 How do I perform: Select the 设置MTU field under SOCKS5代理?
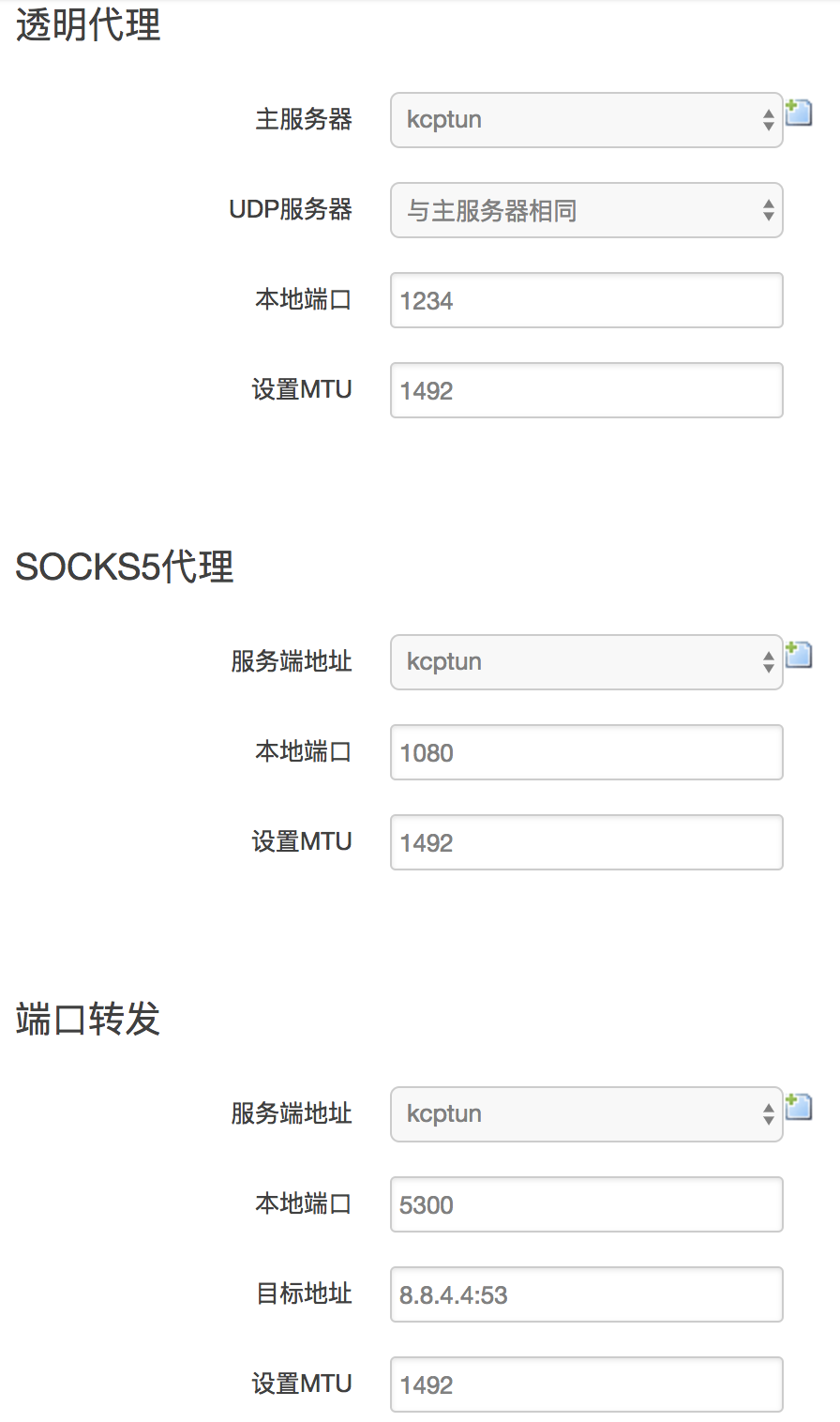coord(586,842)
